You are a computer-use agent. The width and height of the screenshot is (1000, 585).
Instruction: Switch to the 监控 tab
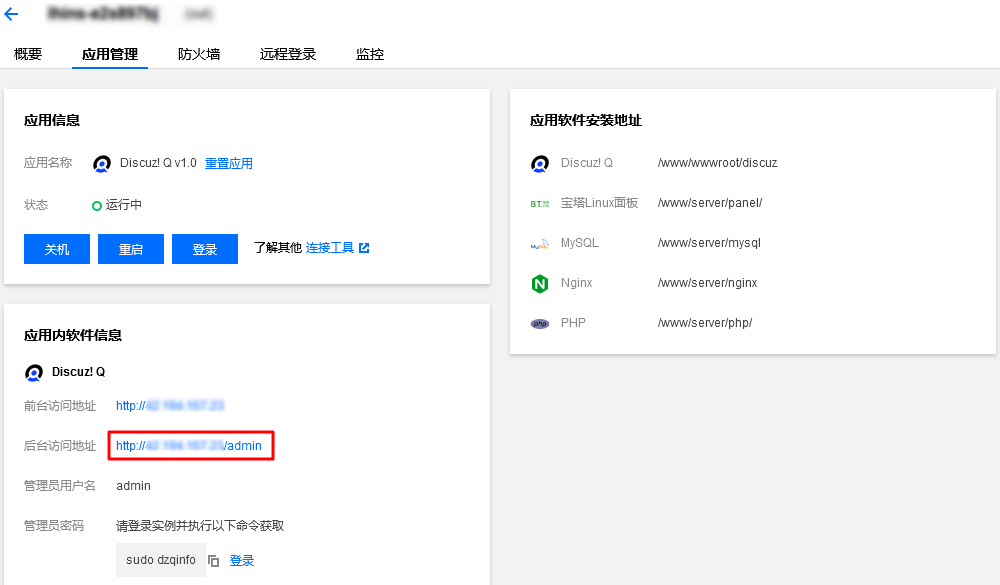click(x=370, y=54)
